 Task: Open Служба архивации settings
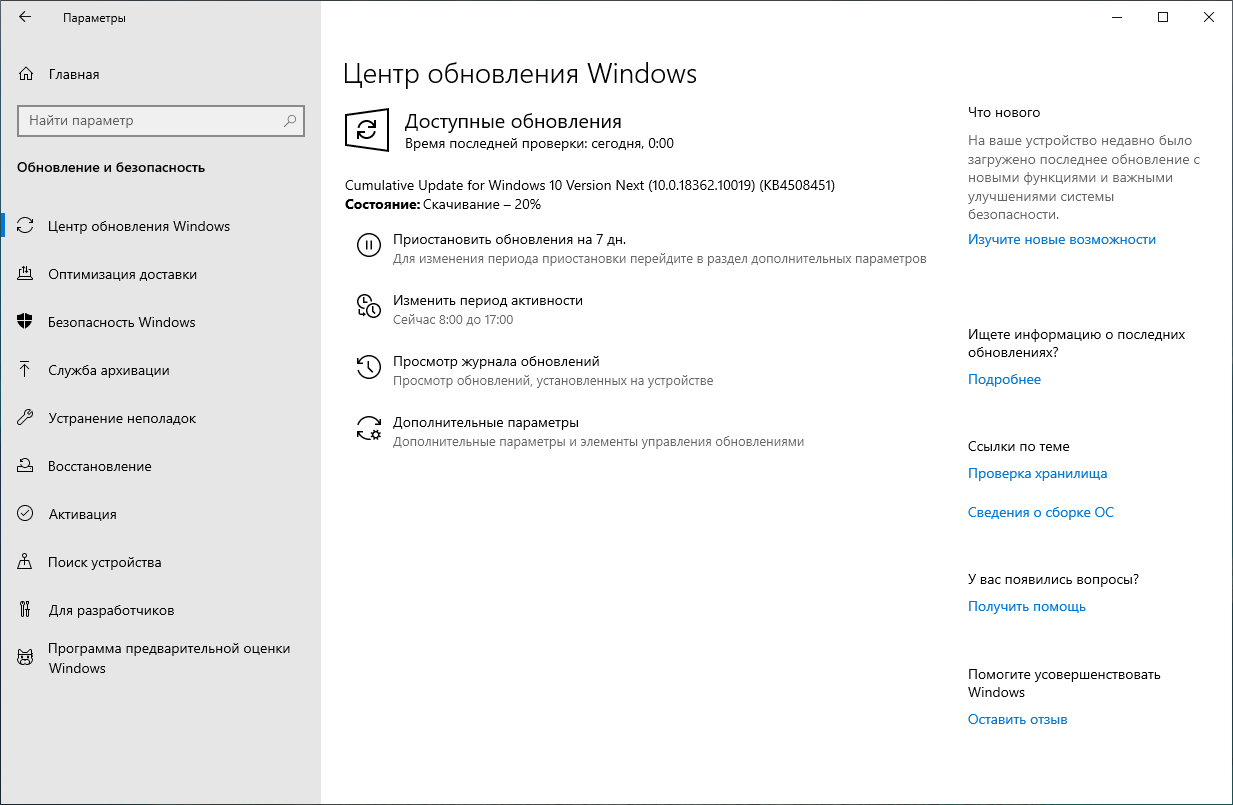click(110, 369)
